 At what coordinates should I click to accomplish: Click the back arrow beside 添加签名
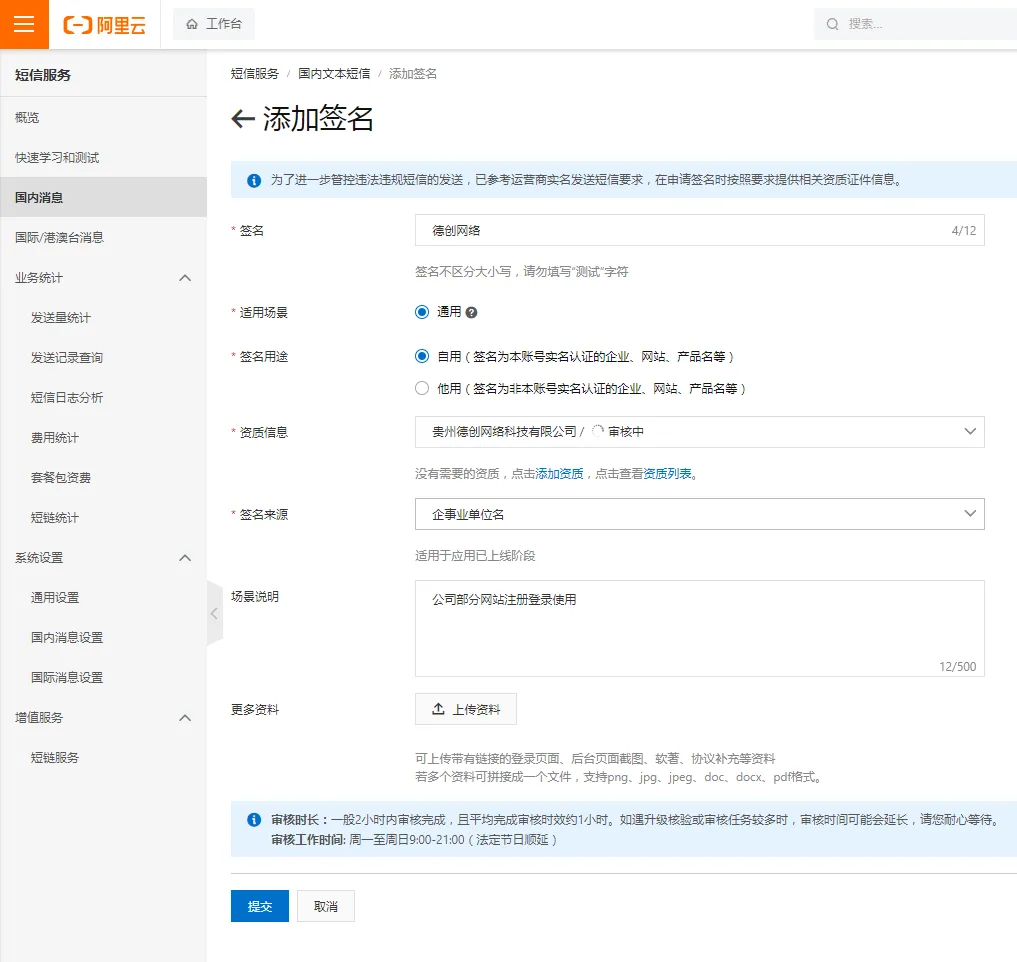[x=241, y=118]
